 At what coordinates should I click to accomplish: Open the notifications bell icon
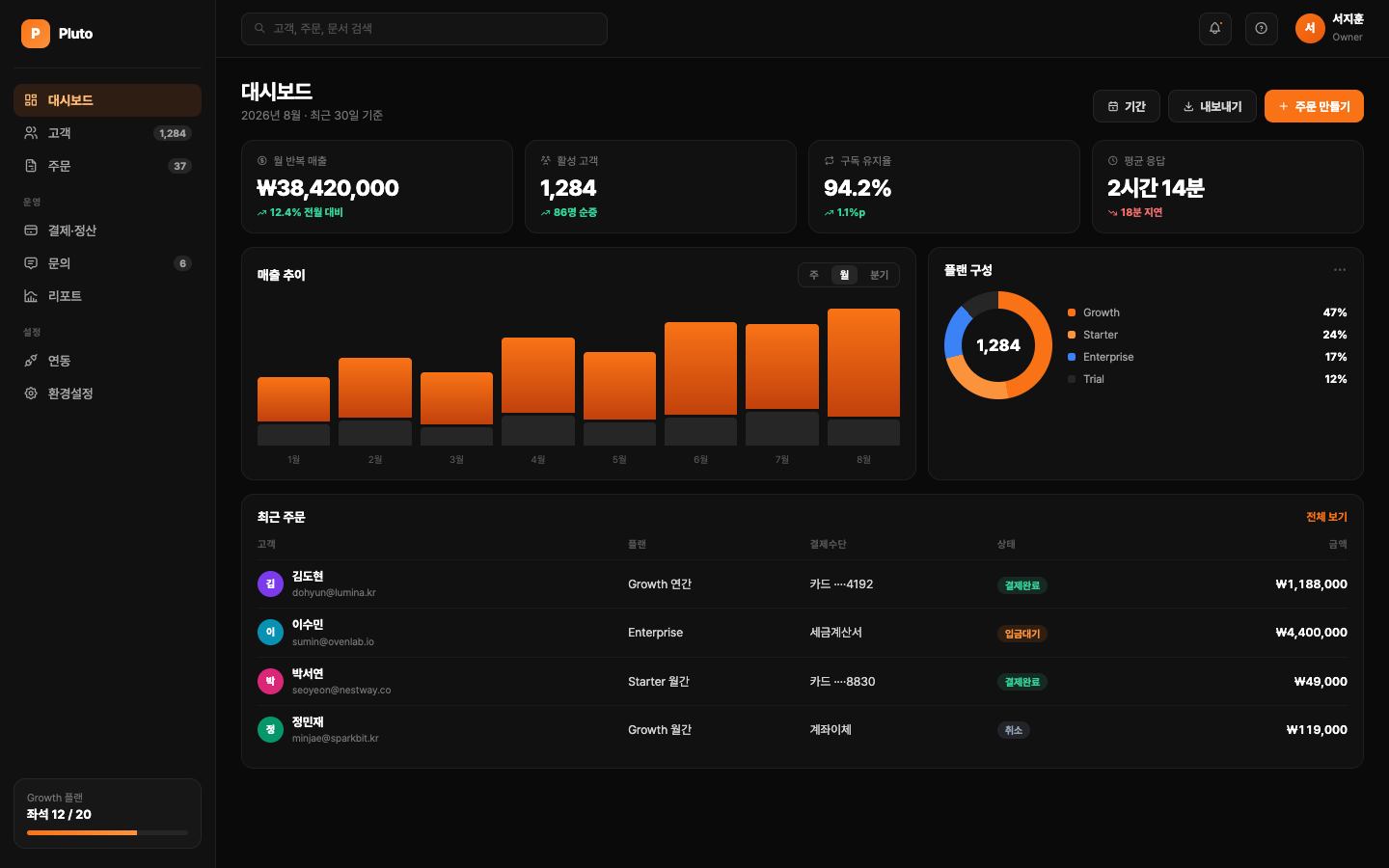pyautogui.click(x=1215, y=29)
